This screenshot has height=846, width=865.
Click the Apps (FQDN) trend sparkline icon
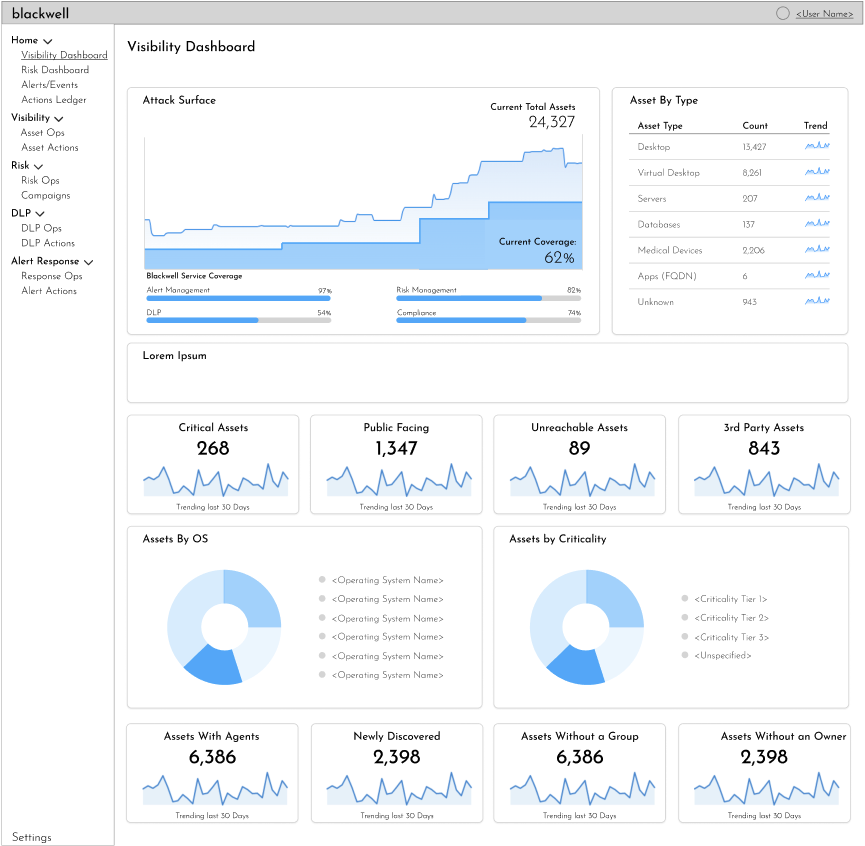(817, 275)
